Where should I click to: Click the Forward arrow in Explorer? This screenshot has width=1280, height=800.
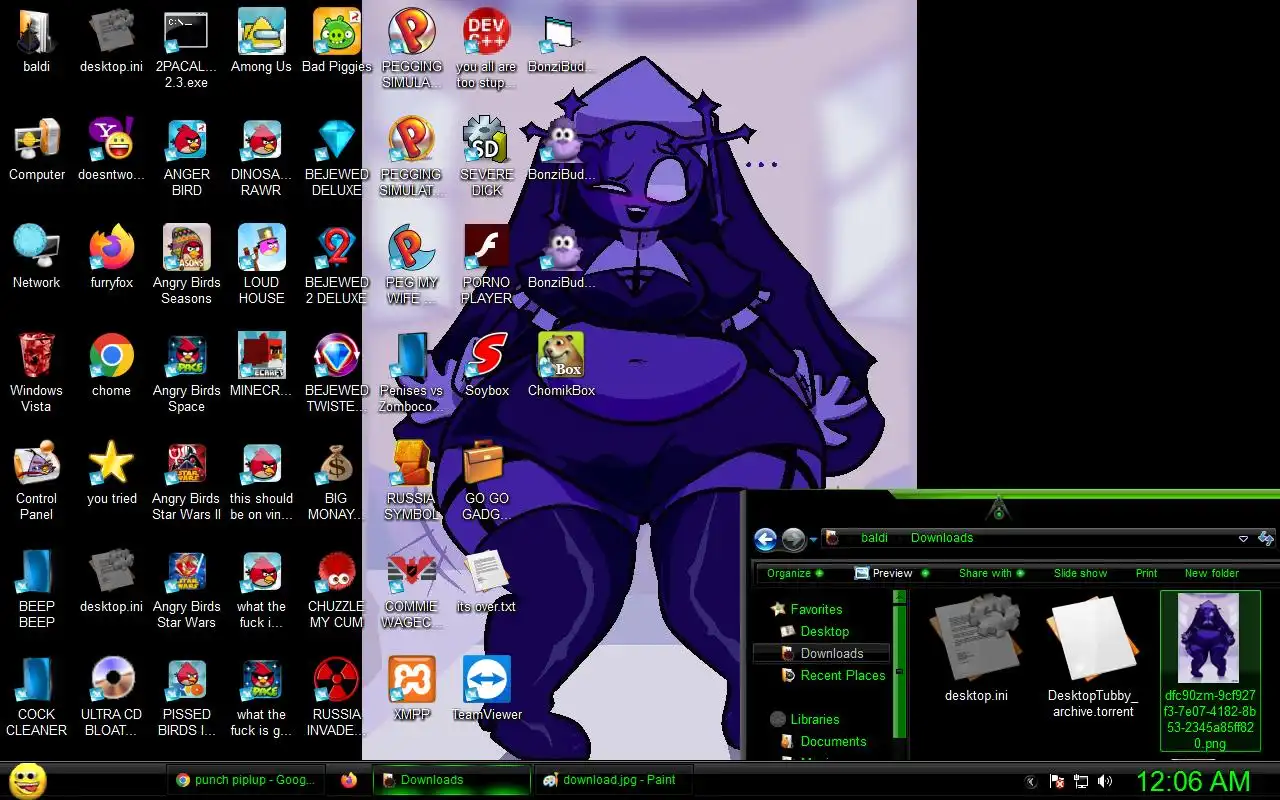coord(794,540)
